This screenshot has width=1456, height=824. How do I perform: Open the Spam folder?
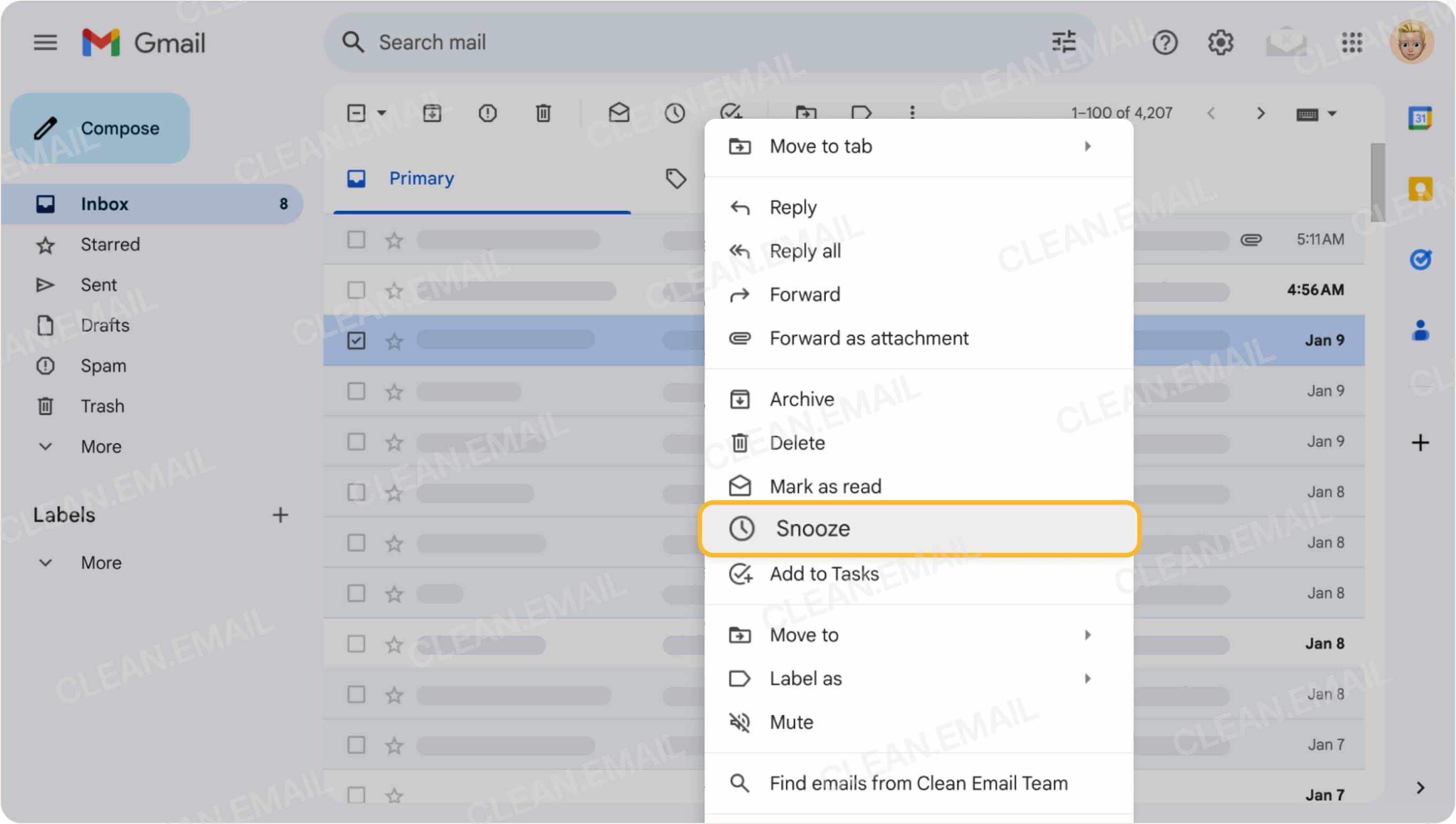[x=103, y=365]
